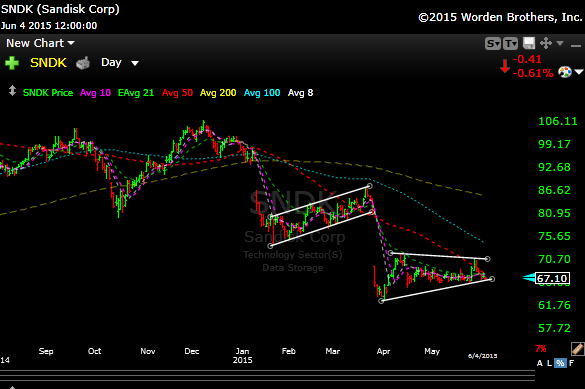Click the Jun 4 2015 12:00:00 timestamp
Image resolution: width=585 pixels, height=389 pixels.
49,25
